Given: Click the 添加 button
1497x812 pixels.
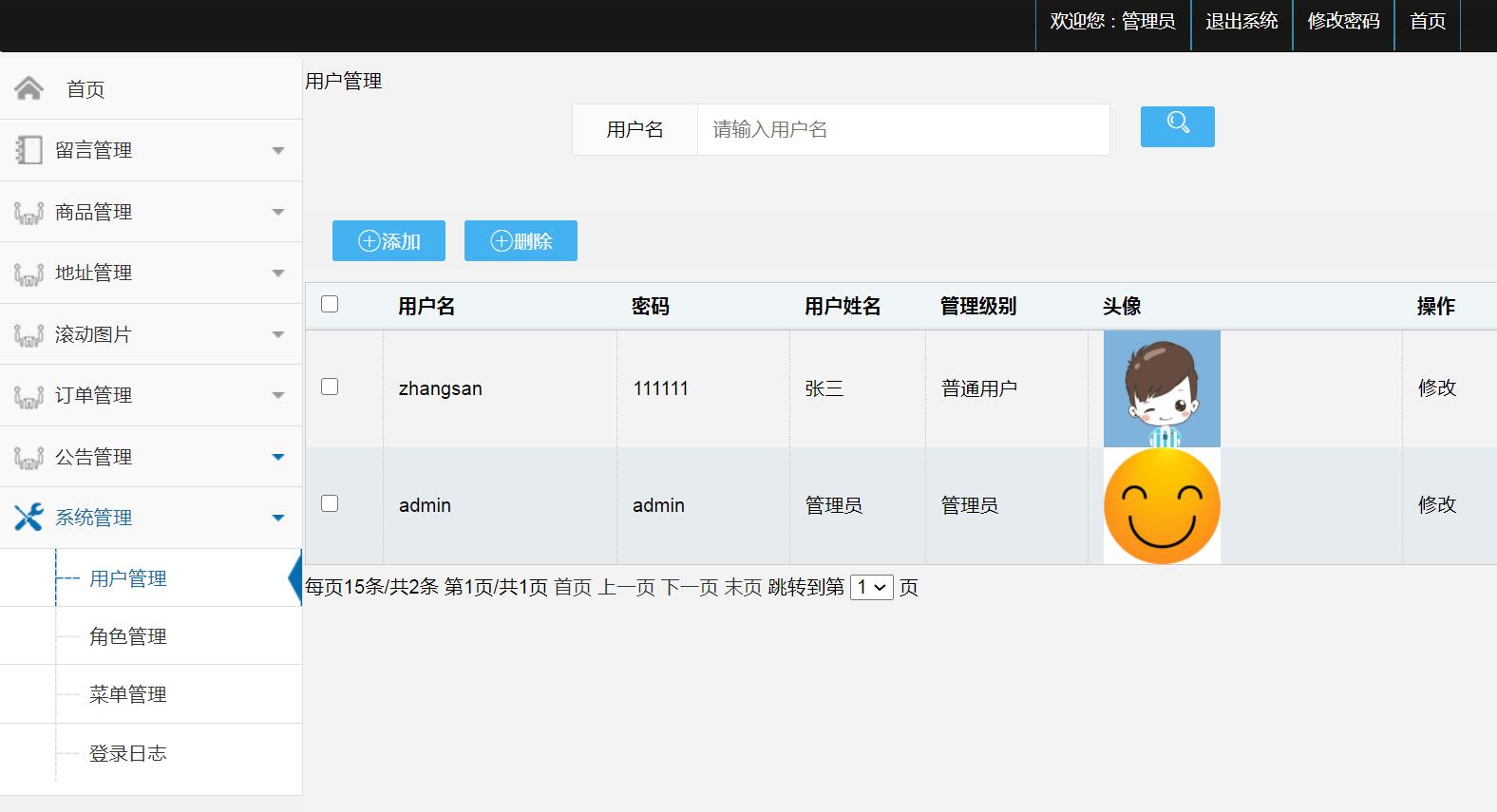Looking at the screenshot, I should click(x=388, y=241).
